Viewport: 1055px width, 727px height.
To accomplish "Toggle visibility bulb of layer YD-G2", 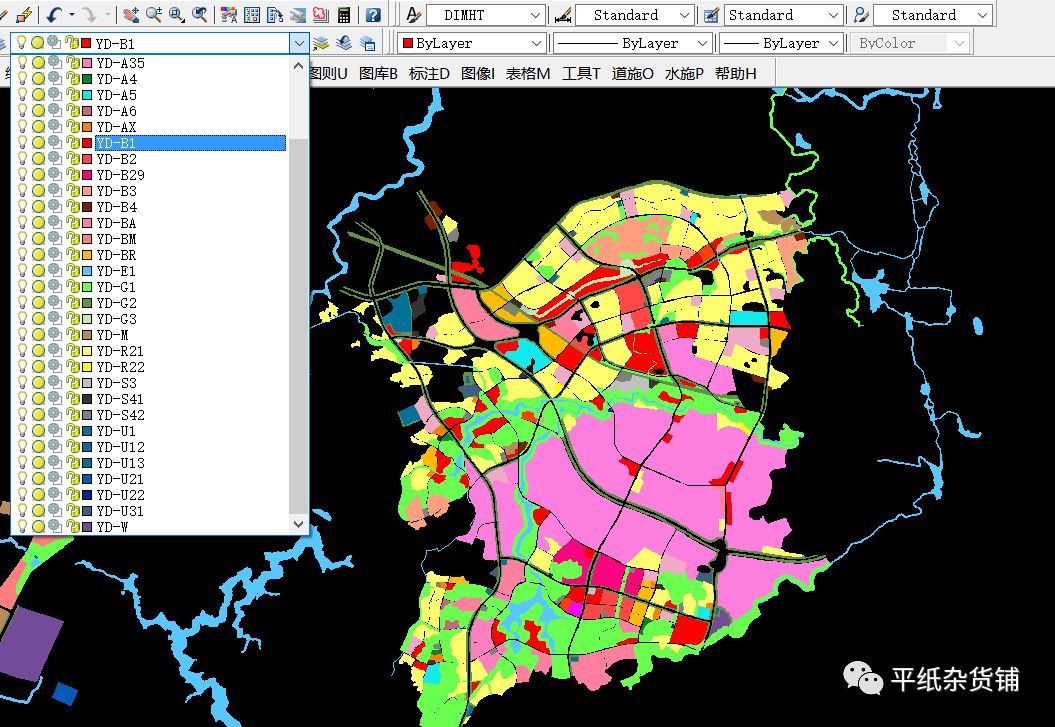I will point(22,303).
